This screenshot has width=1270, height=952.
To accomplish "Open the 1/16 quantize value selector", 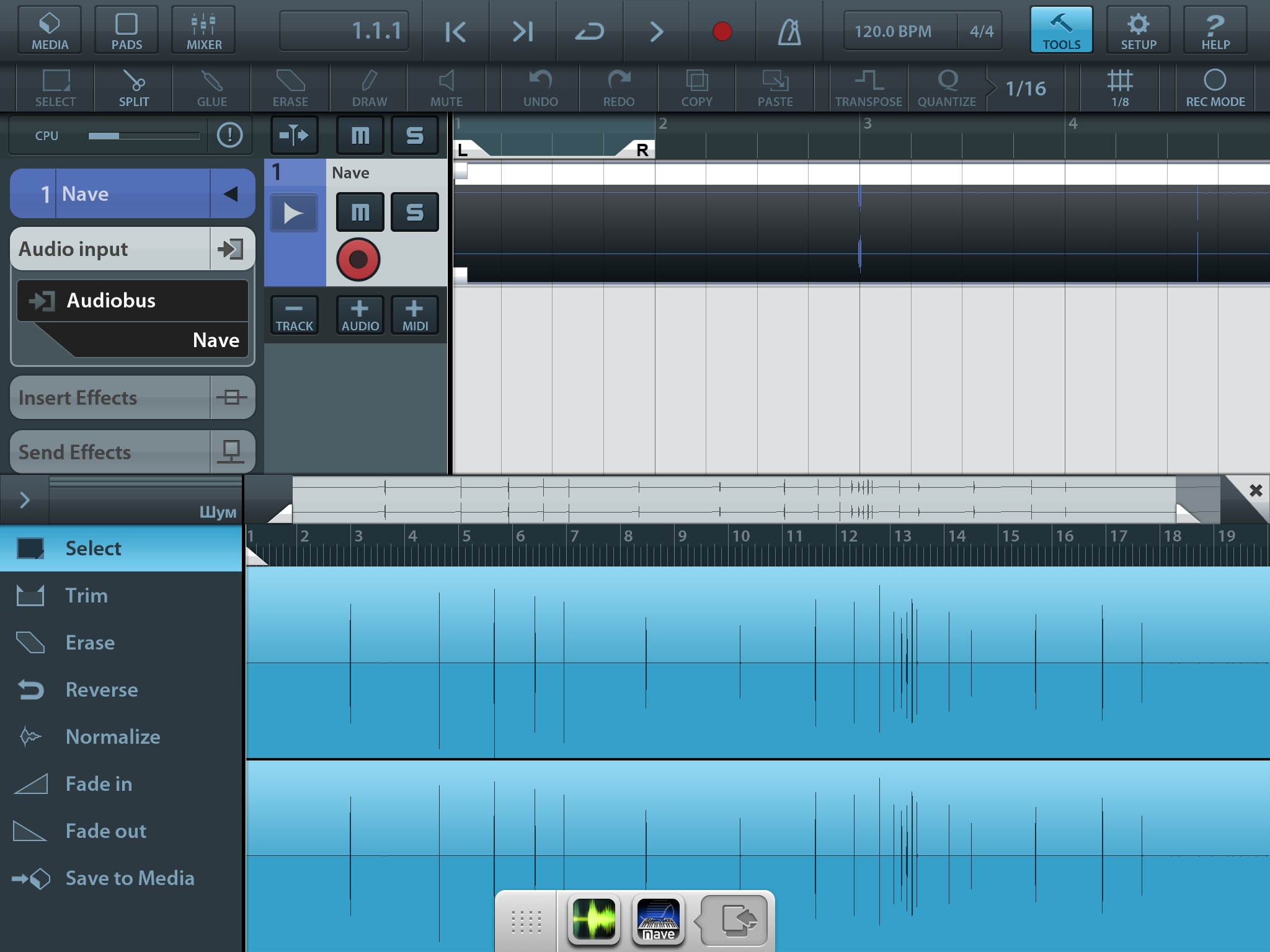I will coord(1026,89).
